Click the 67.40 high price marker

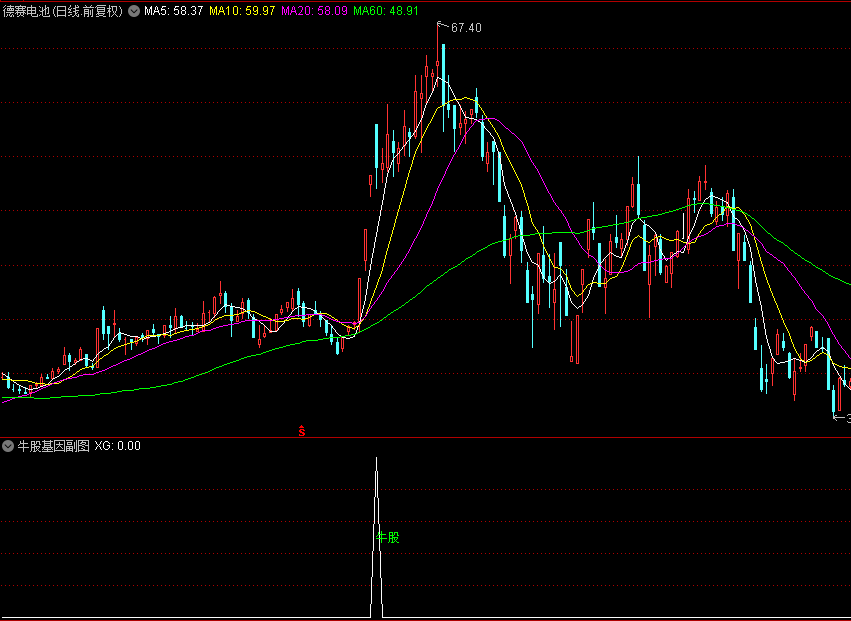coord(466,28)
